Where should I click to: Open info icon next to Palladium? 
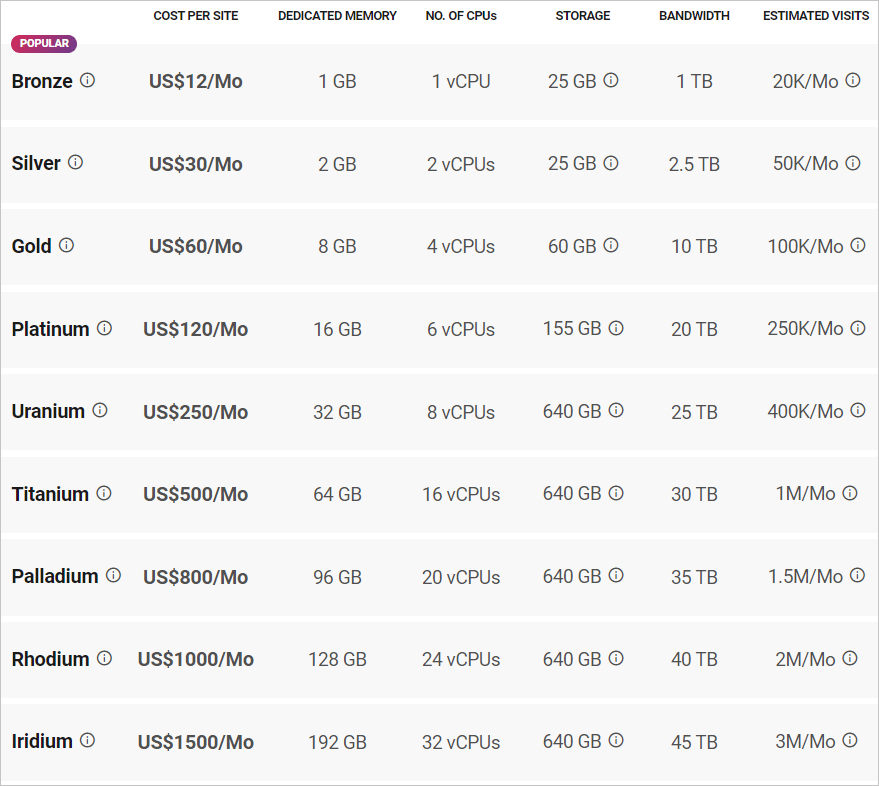(113, 575)
